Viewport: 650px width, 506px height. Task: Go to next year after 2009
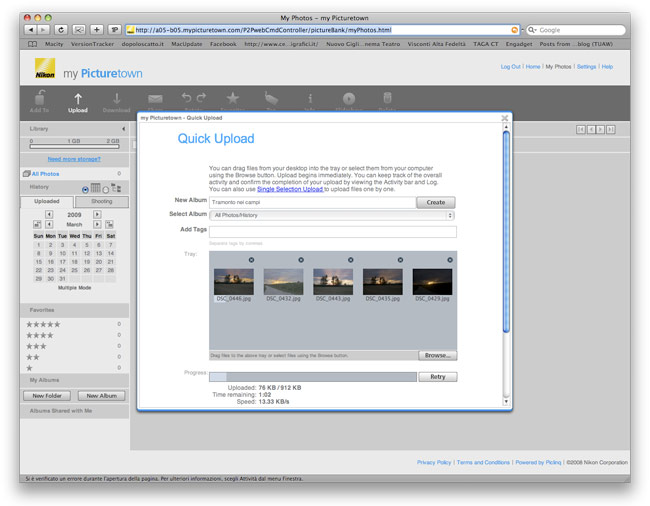[x=97, y=214]
